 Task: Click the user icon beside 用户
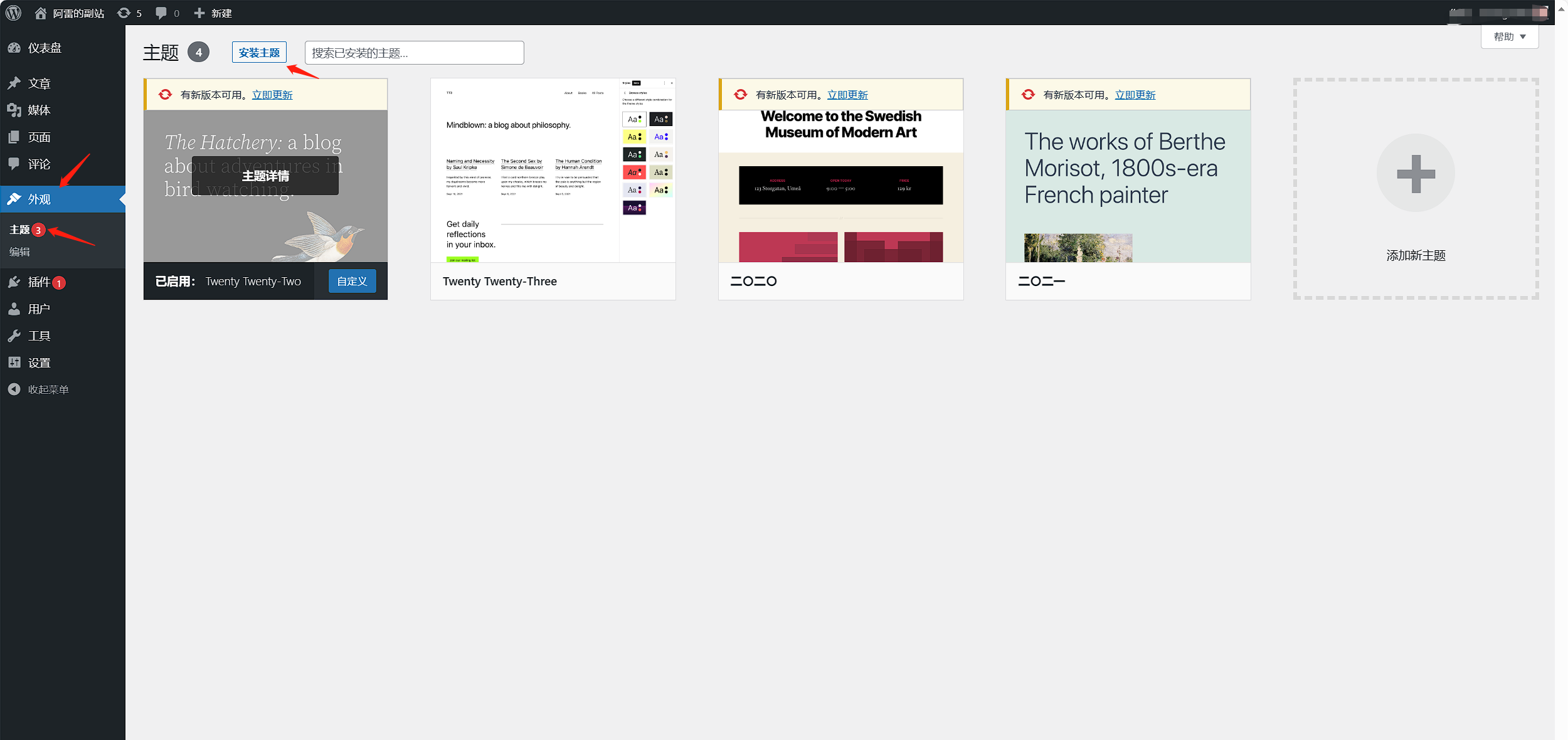tap(14, 309)
